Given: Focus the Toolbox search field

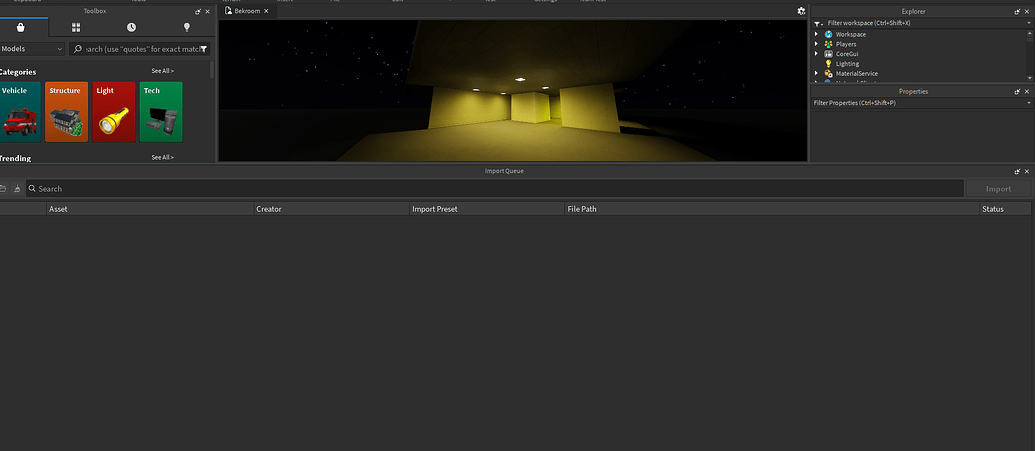Looking at the screenshot, I should tap(140, 49).
